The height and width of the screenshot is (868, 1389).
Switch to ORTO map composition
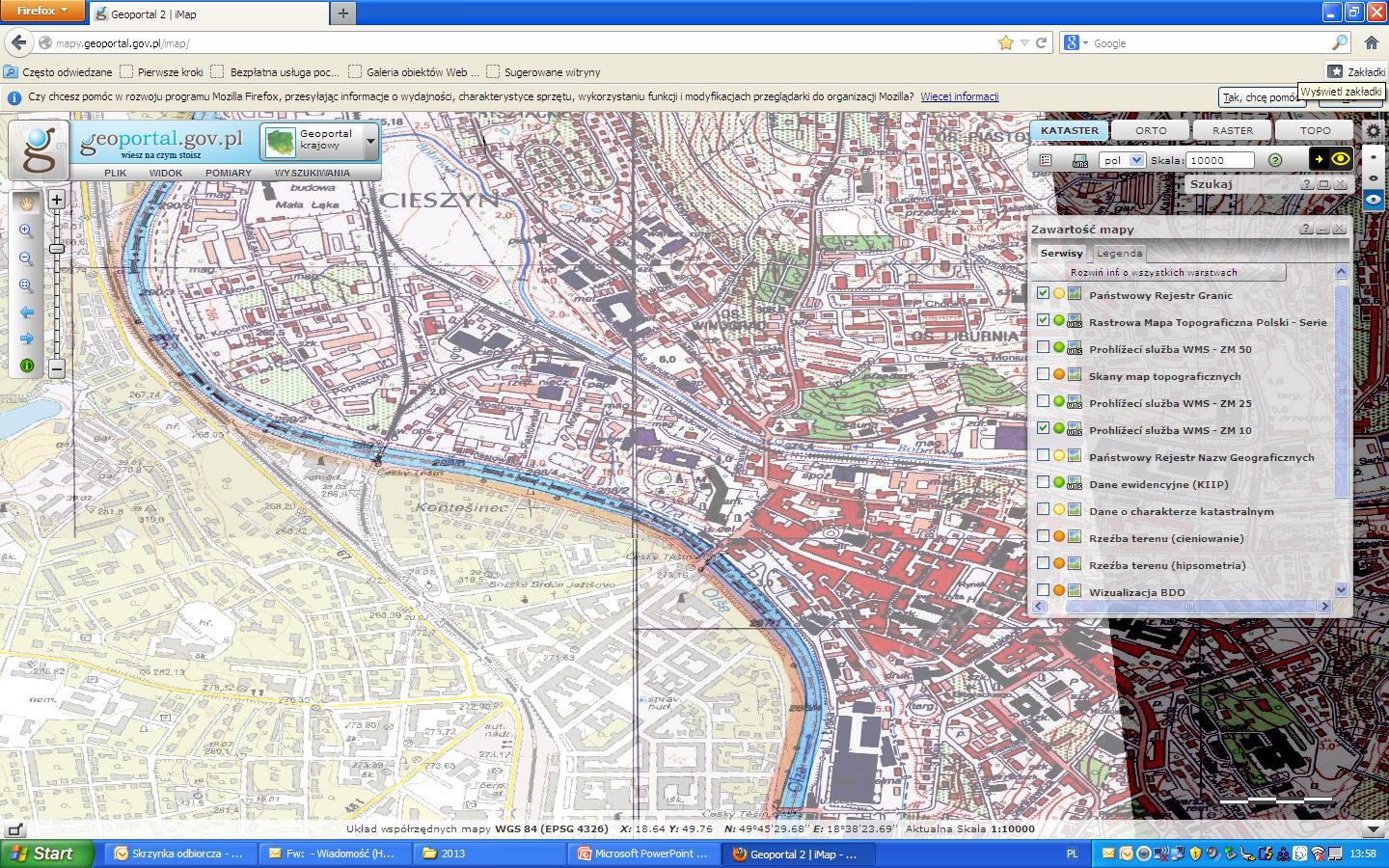tap(1151, 130)
